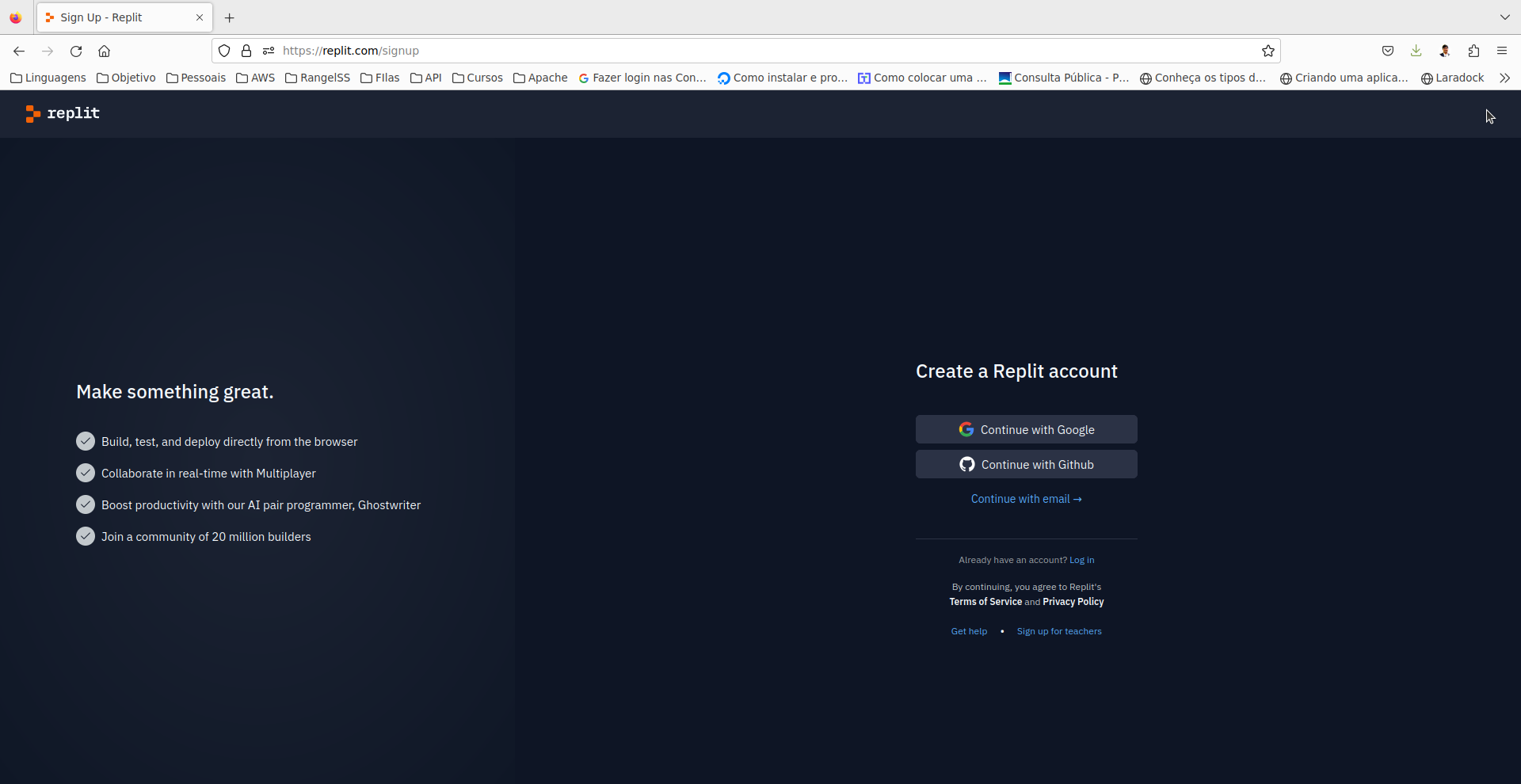Open the Firefox application menu
This screenshot has width=1521, height=784.
[x=1502, y=51]
